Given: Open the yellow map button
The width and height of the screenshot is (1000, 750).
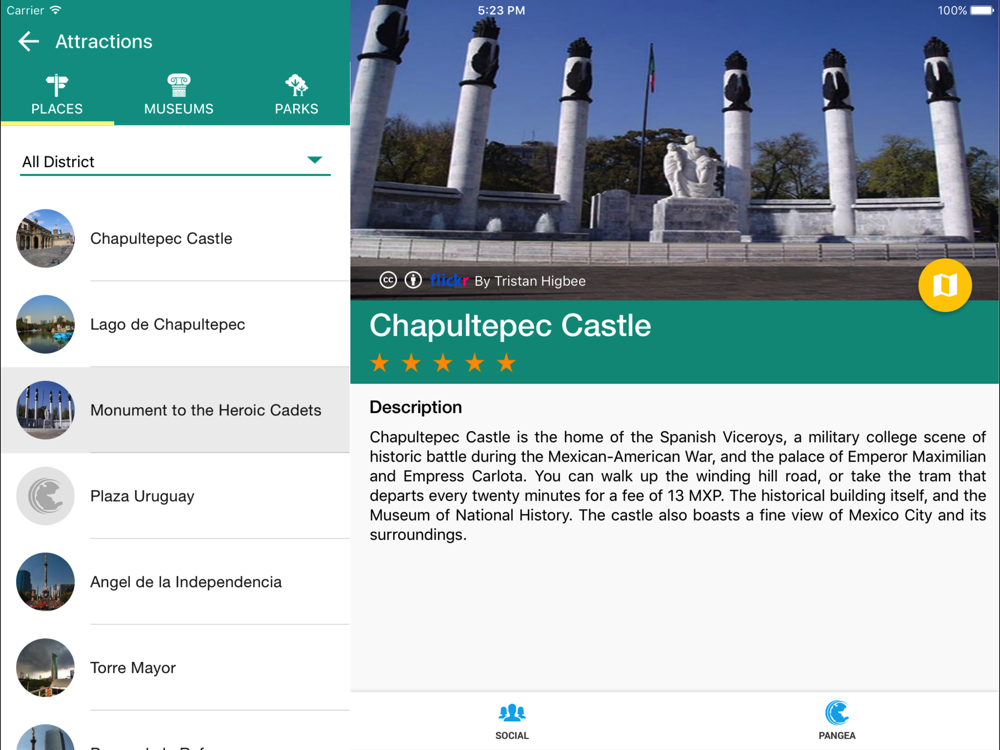Looking at the screenshot, I should click(x=945, y=285).
